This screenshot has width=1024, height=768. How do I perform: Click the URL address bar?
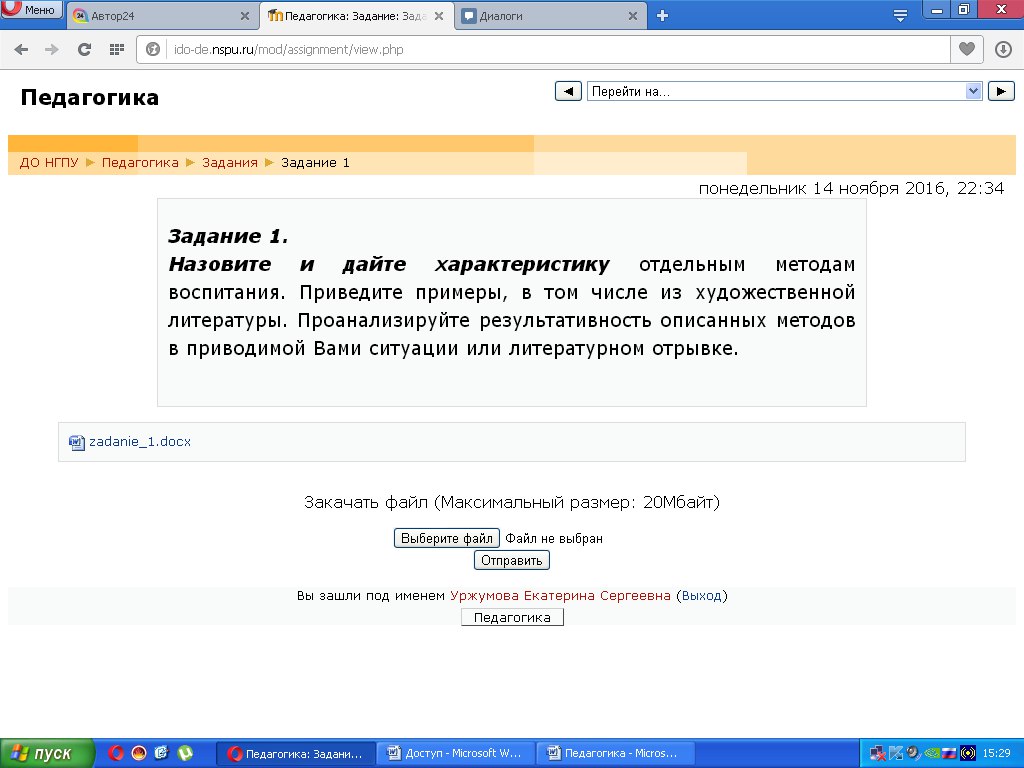point(550,49)
